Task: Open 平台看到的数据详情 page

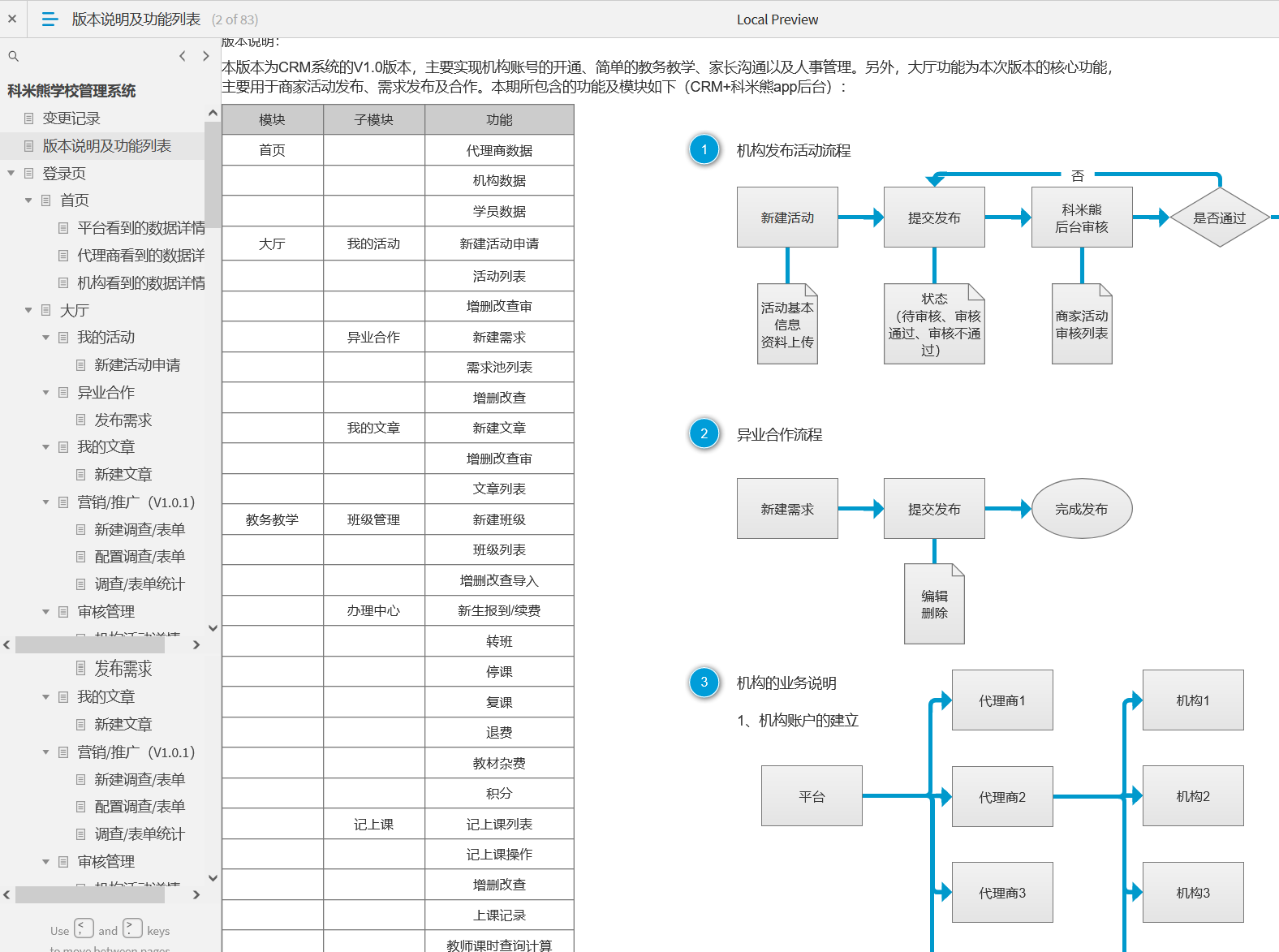Action: pyautogui.click(x=141, y=228)
